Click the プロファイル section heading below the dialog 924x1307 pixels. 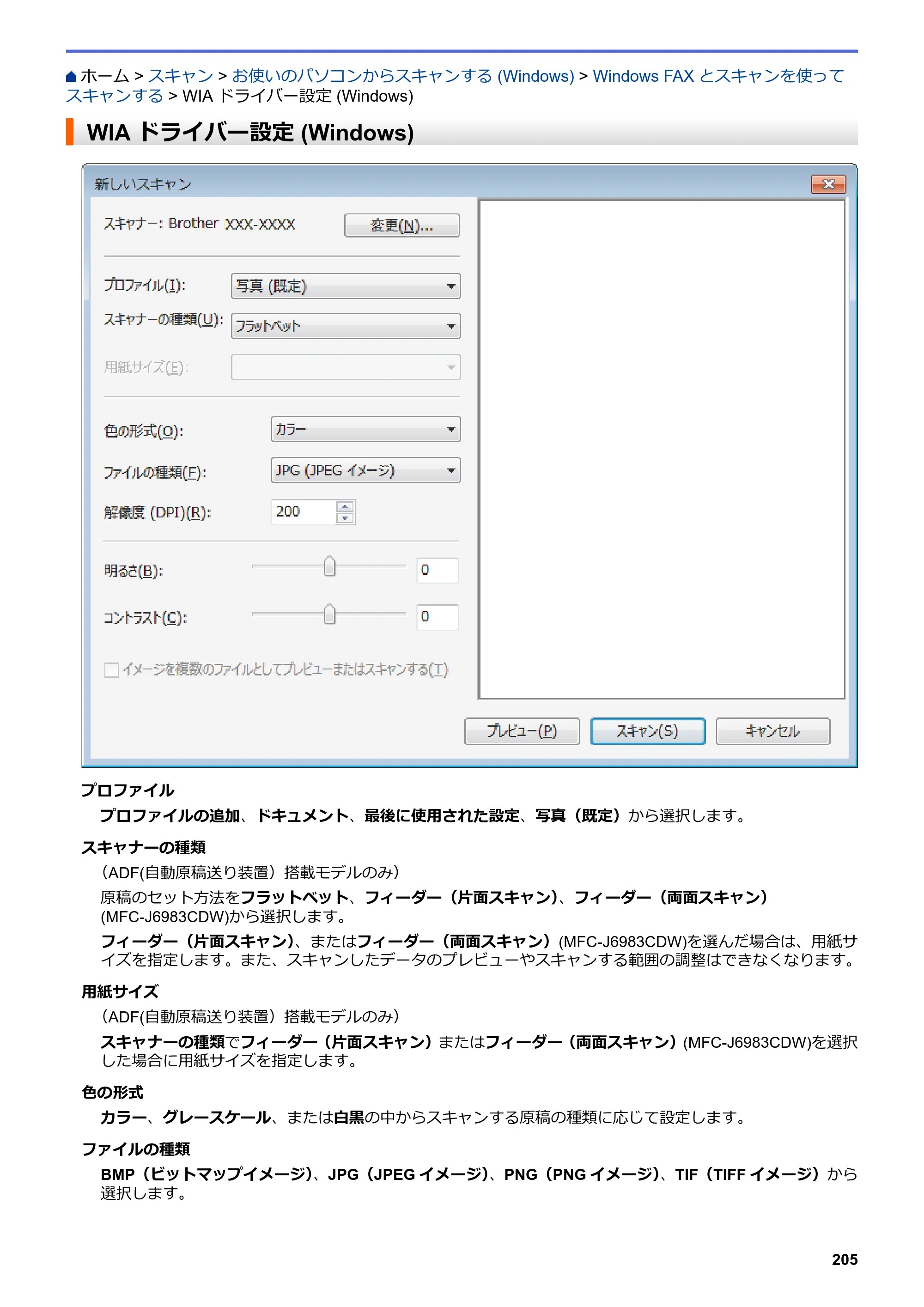pos(128,790)
